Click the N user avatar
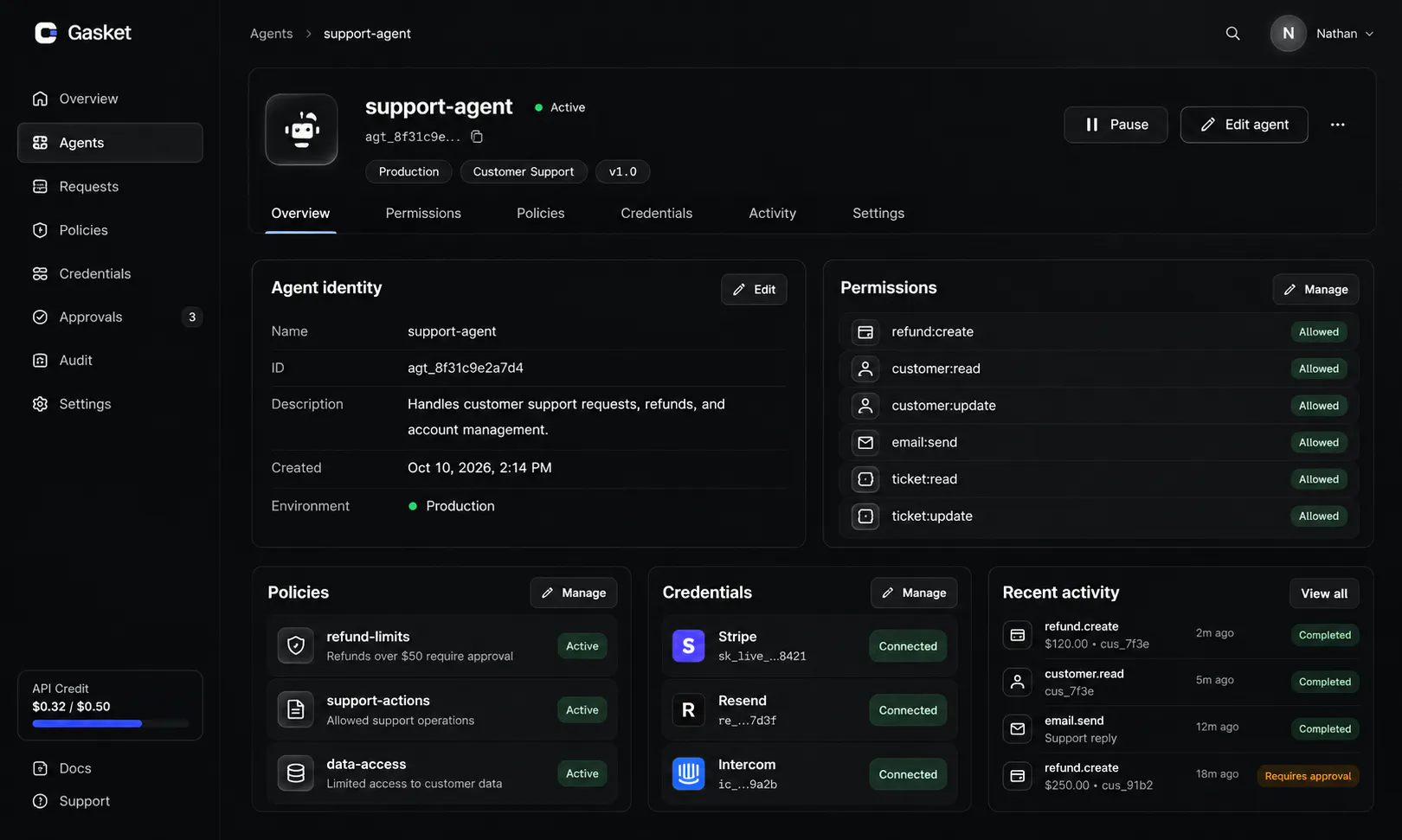Screen dimensions: 1402x840 point(1288,34)
